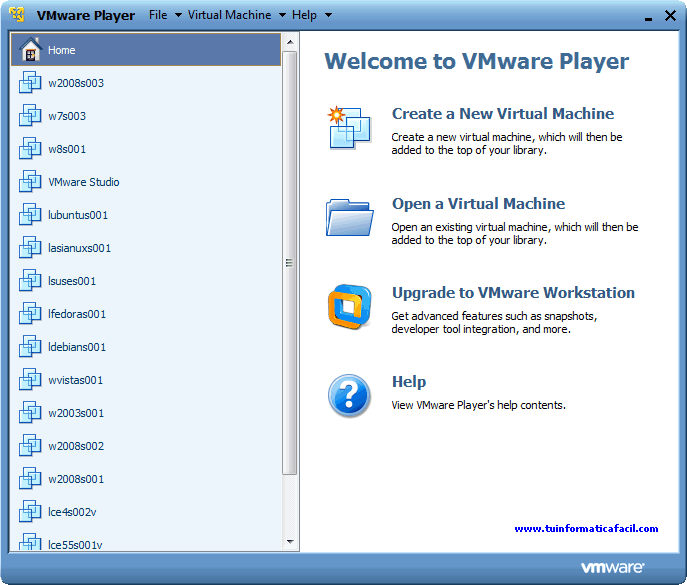Click the VM icon beside w7s003

[x=30, y=115]
